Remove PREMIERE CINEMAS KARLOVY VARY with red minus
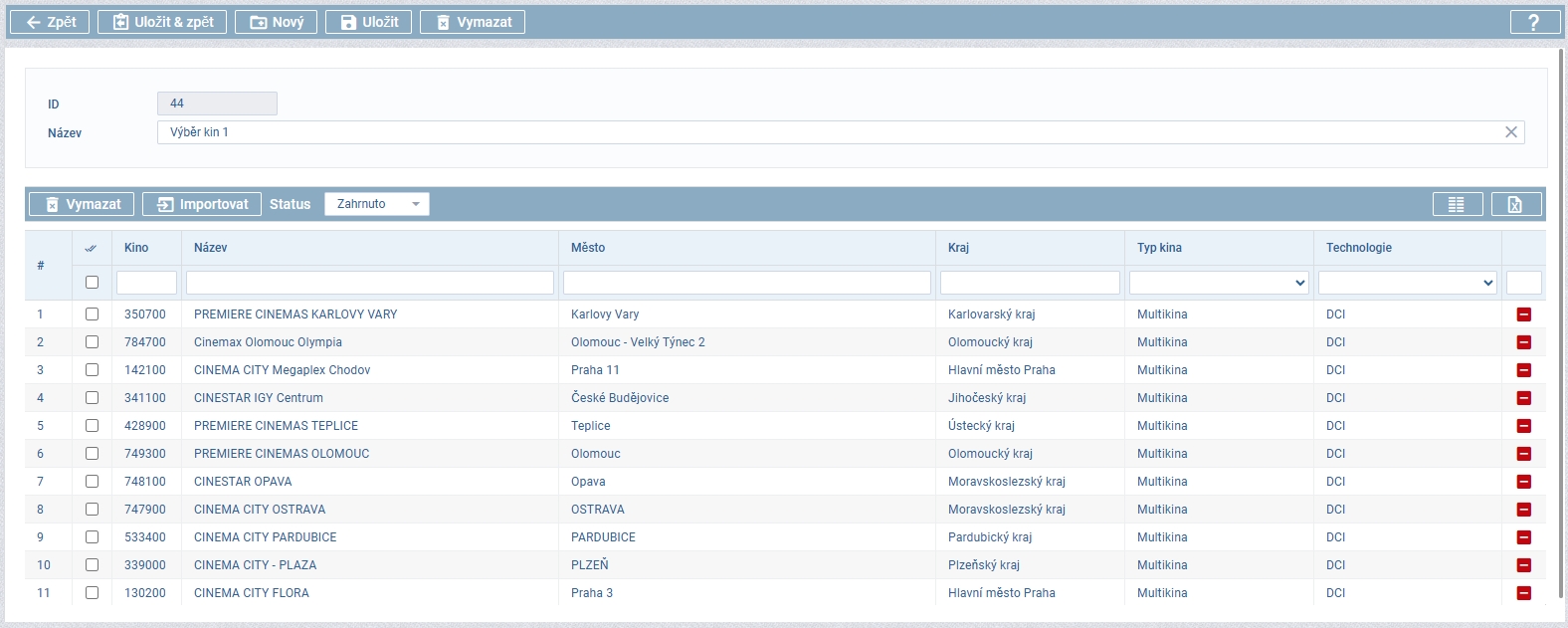Viewport: 1568px width, 628px height. click(1523, 314)
